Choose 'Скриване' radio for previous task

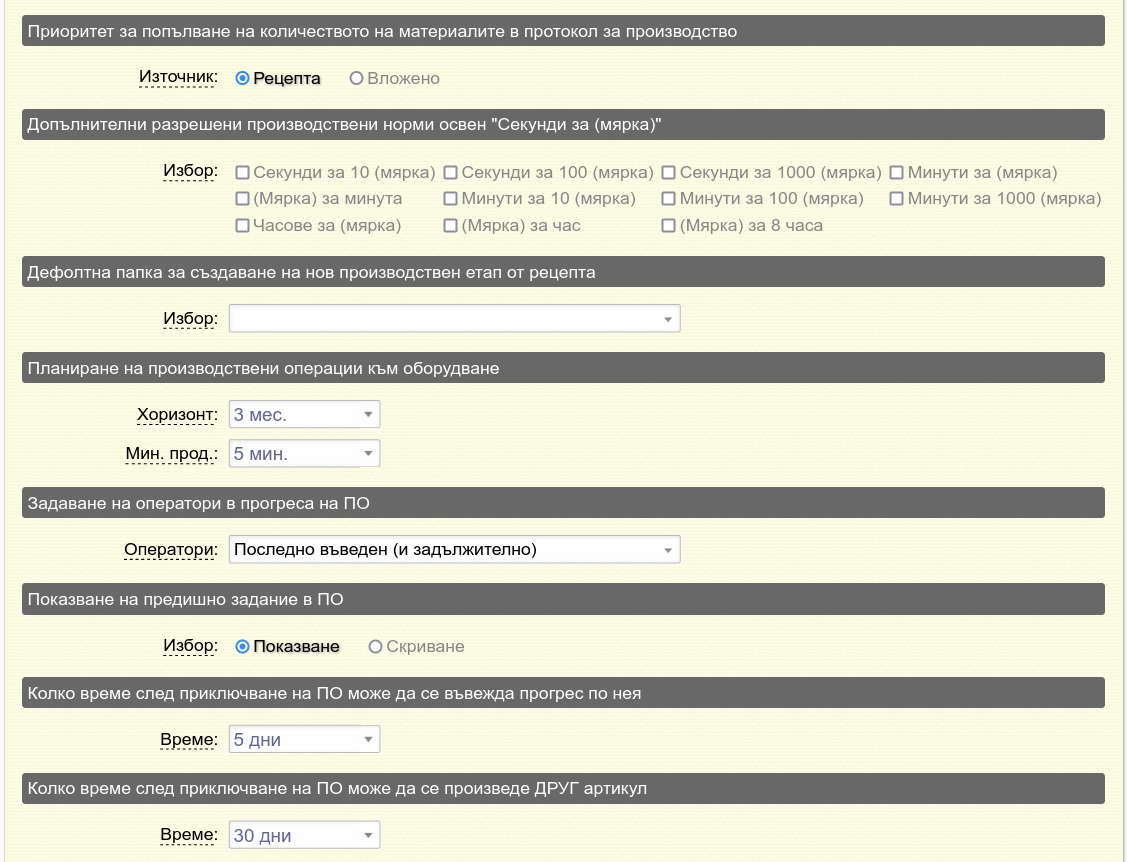coord(376,647)
